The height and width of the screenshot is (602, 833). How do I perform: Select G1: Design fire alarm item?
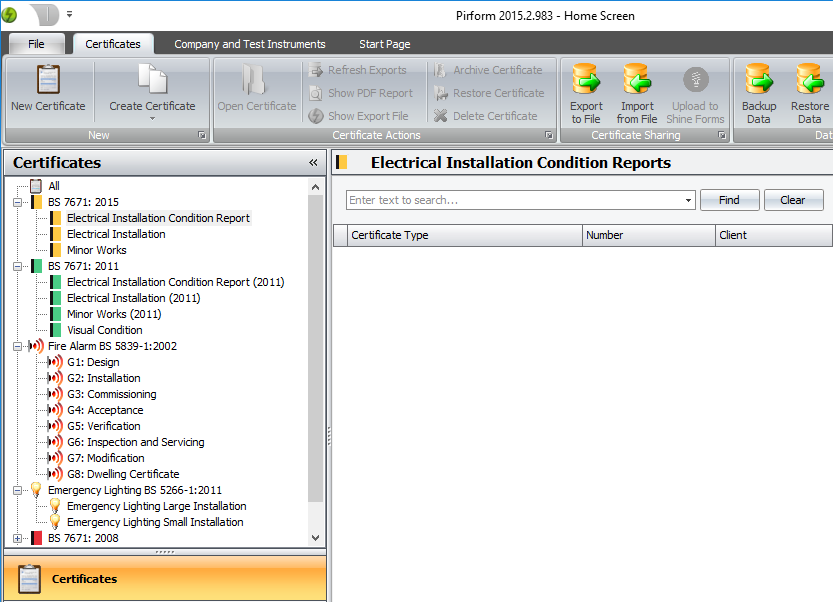[x=93, y=362]
